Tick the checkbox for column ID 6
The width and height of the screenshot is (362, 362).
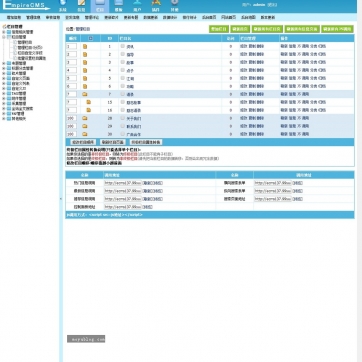point(123,86)
